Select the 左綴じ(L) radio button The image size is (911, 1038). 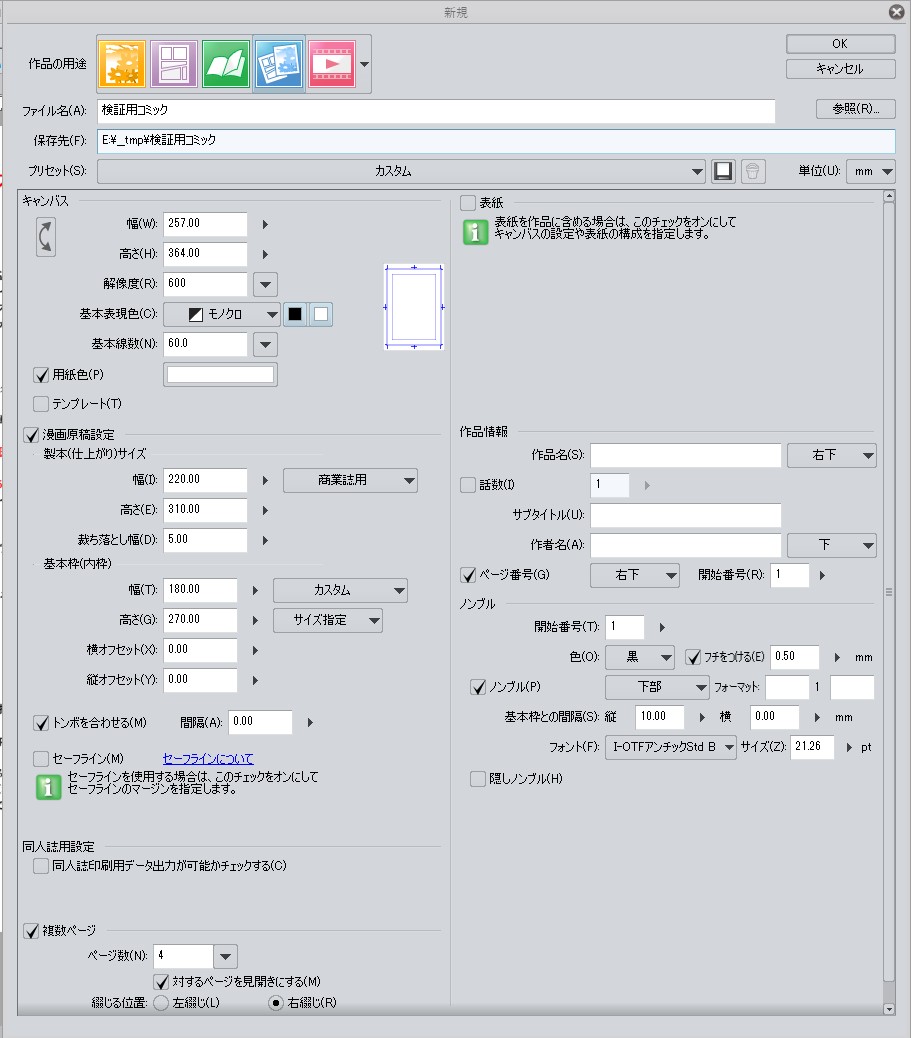coord(161,1003)
